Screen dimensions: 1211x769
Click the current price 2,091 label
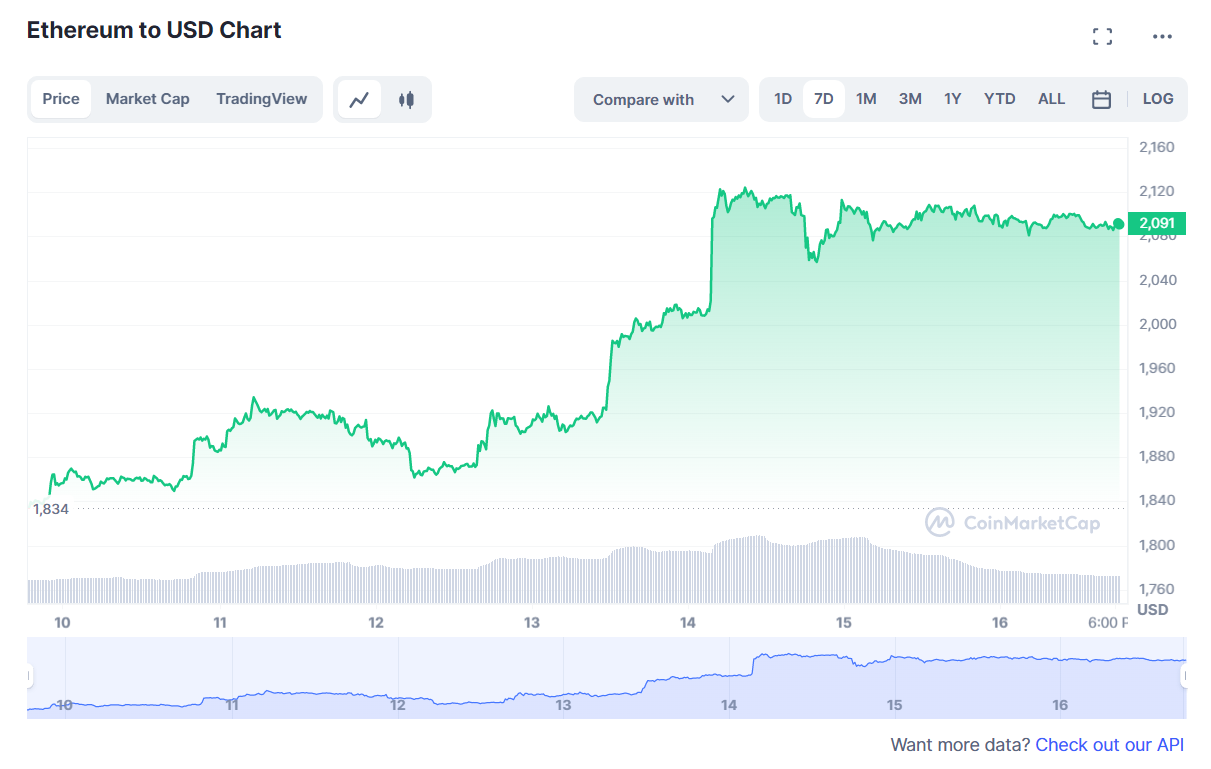[x=1156, y=223]
